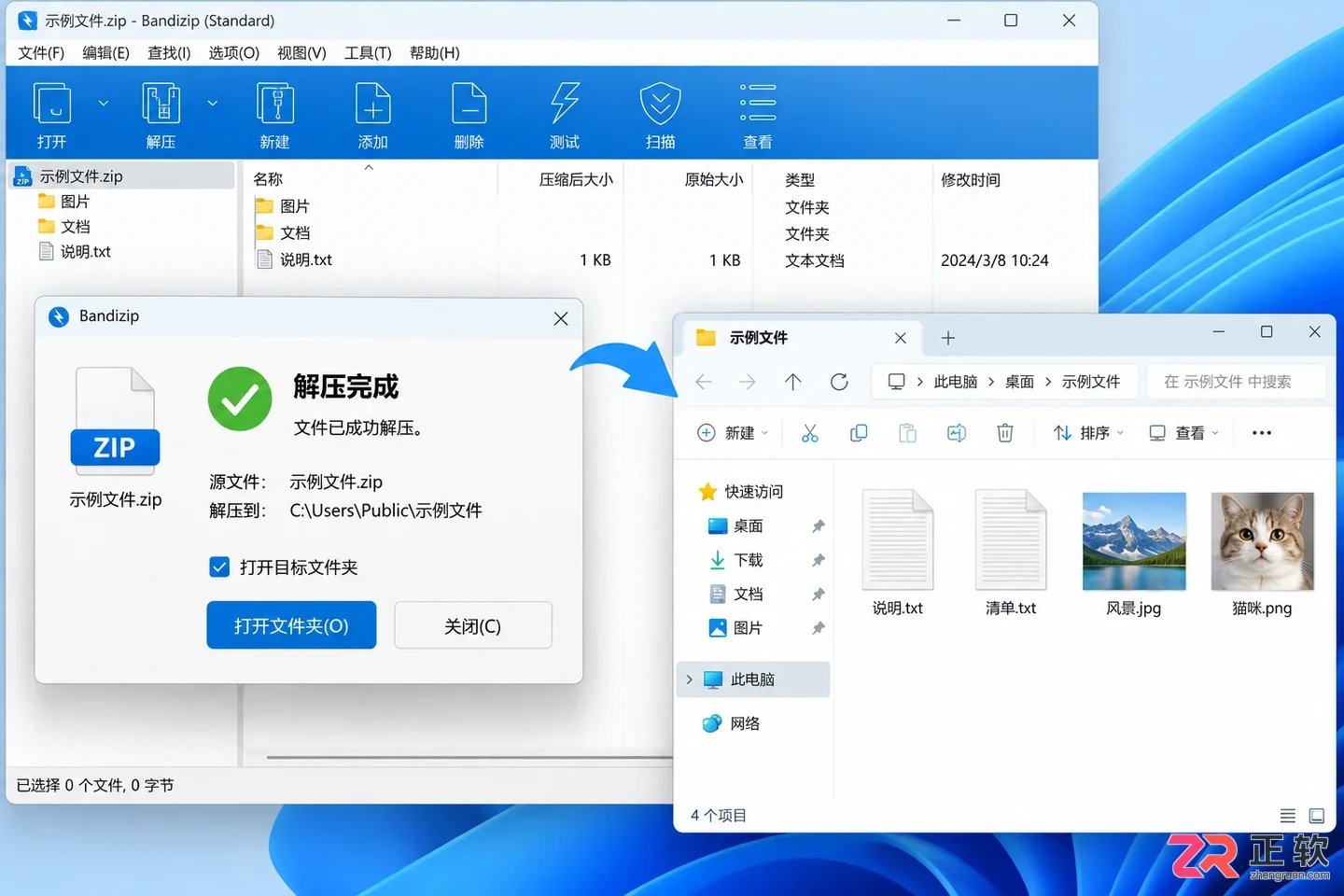Open the Explorer more options (…) menu
Viewport: 1344px width, 896px height.
[x=1262, y=433]
